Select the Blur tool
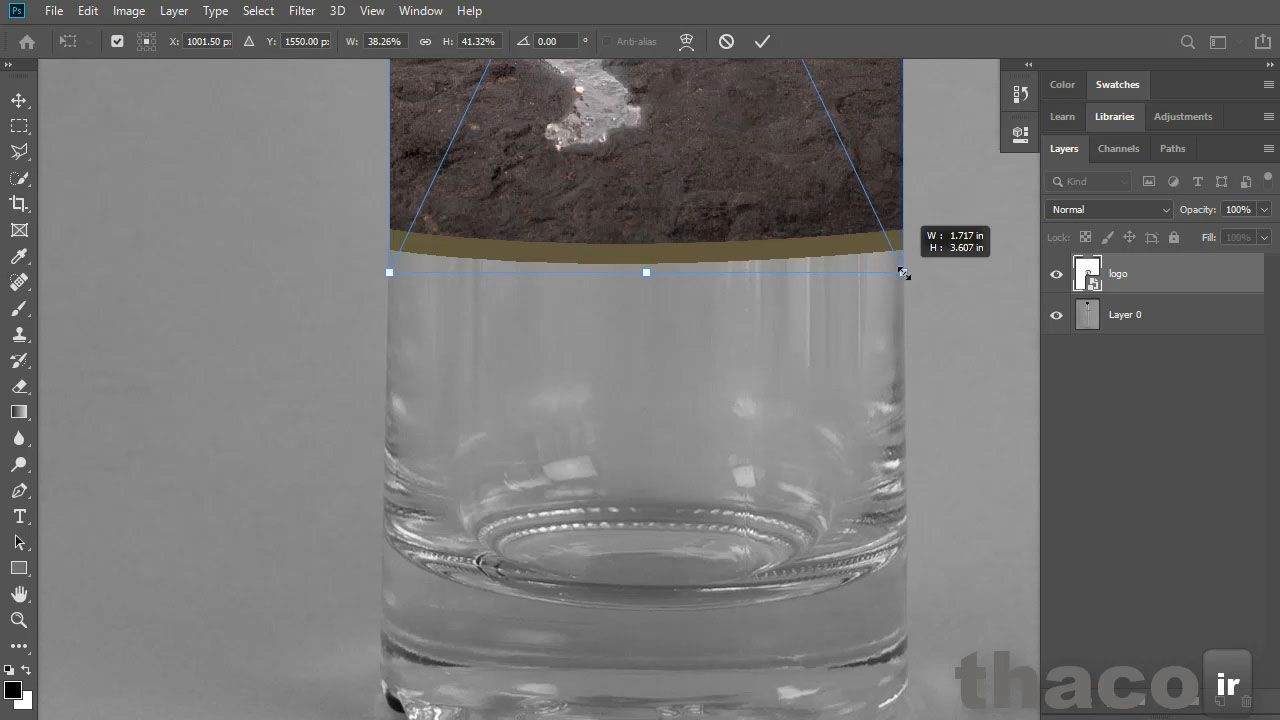The image size is (1280, 720). pyautogui.click(x=19, y=438)
